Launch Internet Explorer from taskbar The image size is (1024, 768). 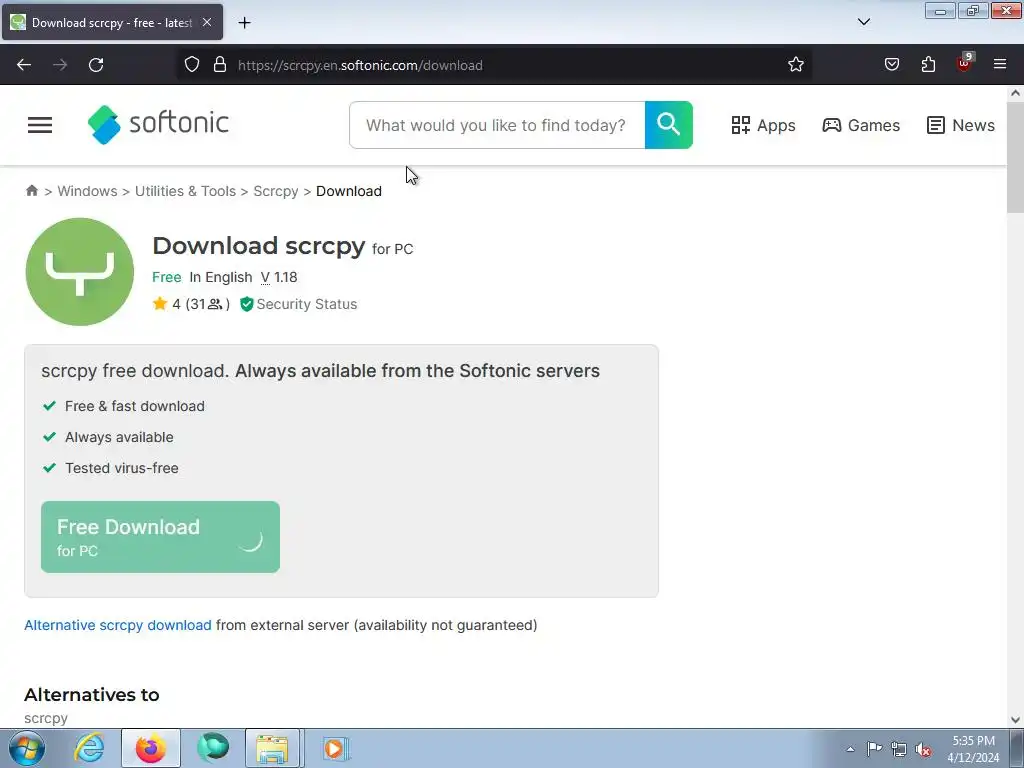tap(89, 748)
